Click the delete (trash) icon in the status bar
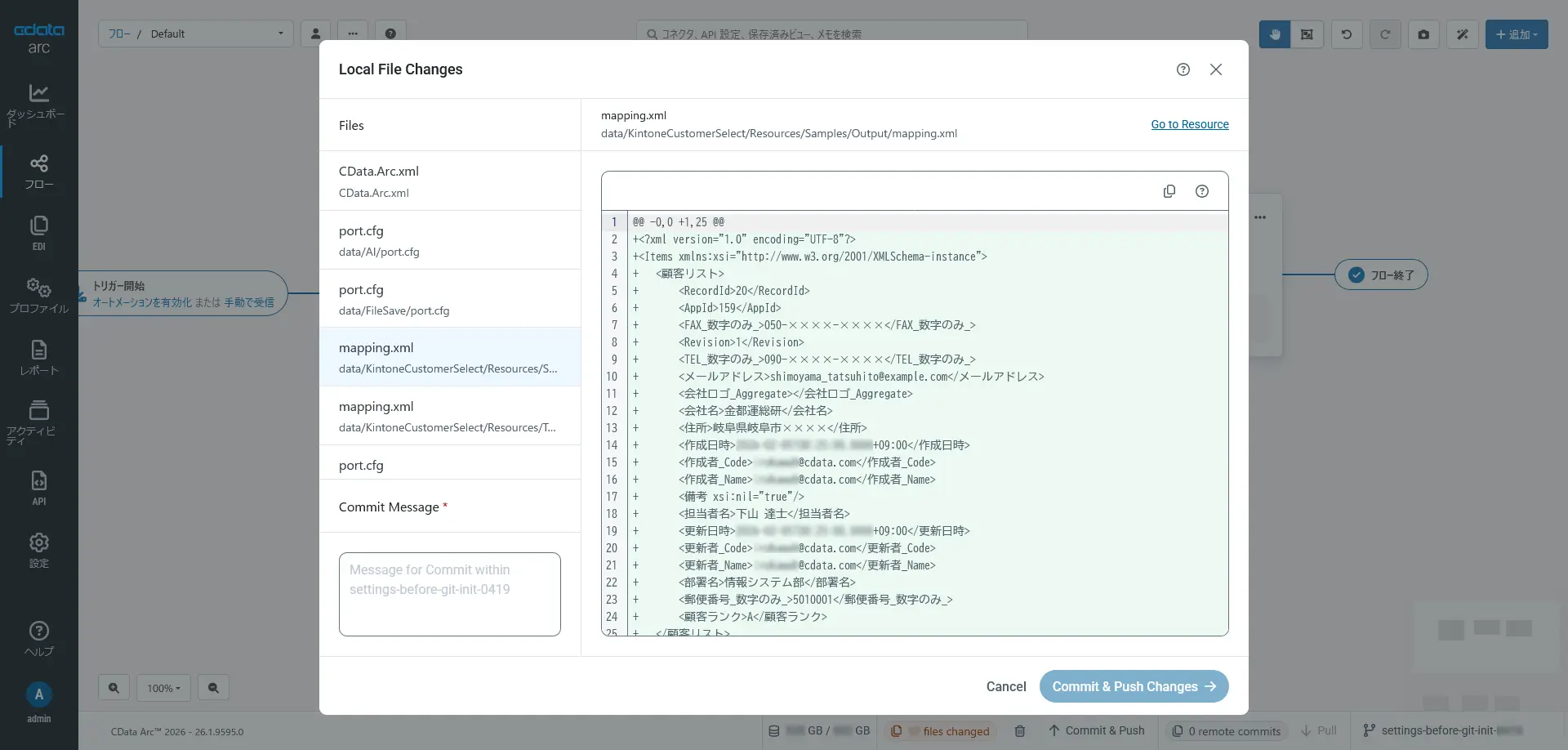This screenshot has height=750, width=1568. [1019, 731]
